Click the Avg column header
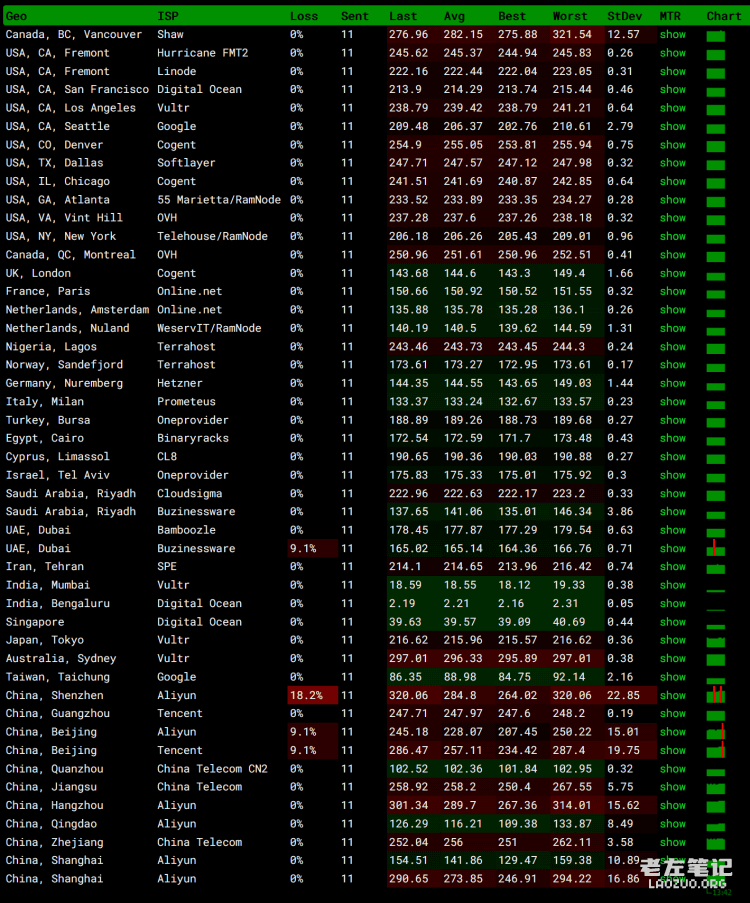This screenshot has width=750, height=903. 454,16
